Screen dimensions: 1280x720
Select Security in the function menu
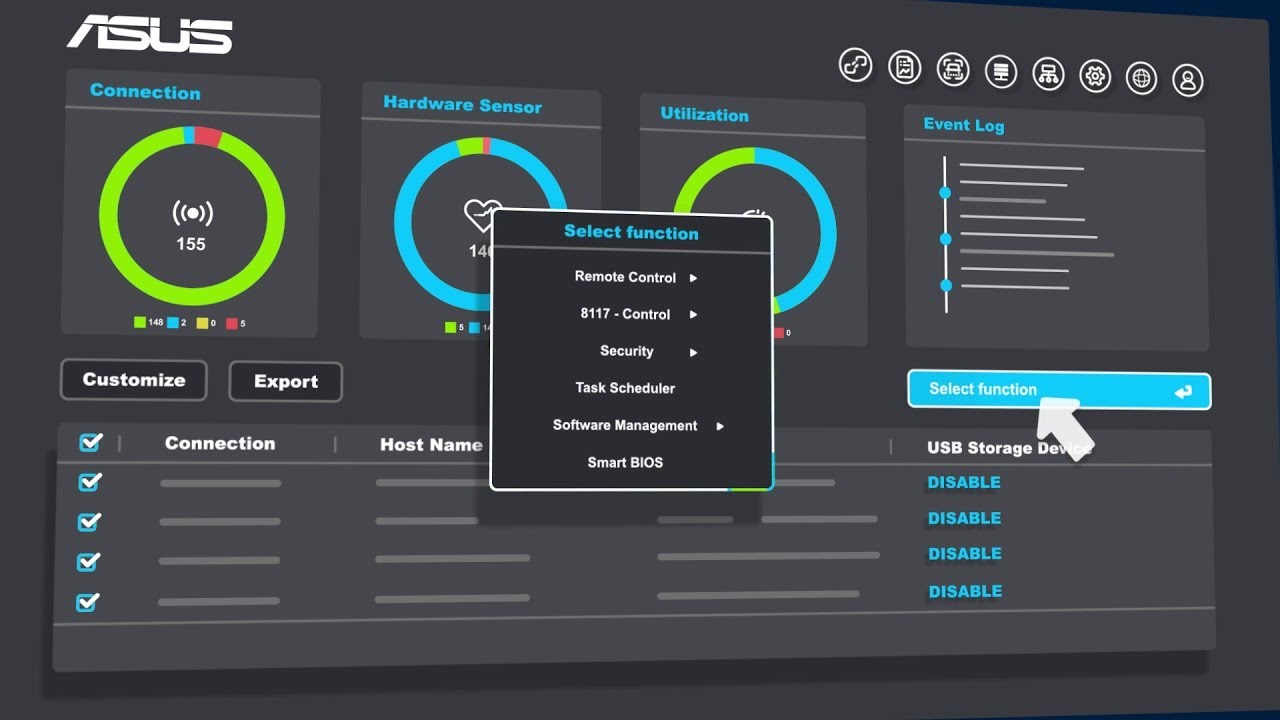coord(627,351)
